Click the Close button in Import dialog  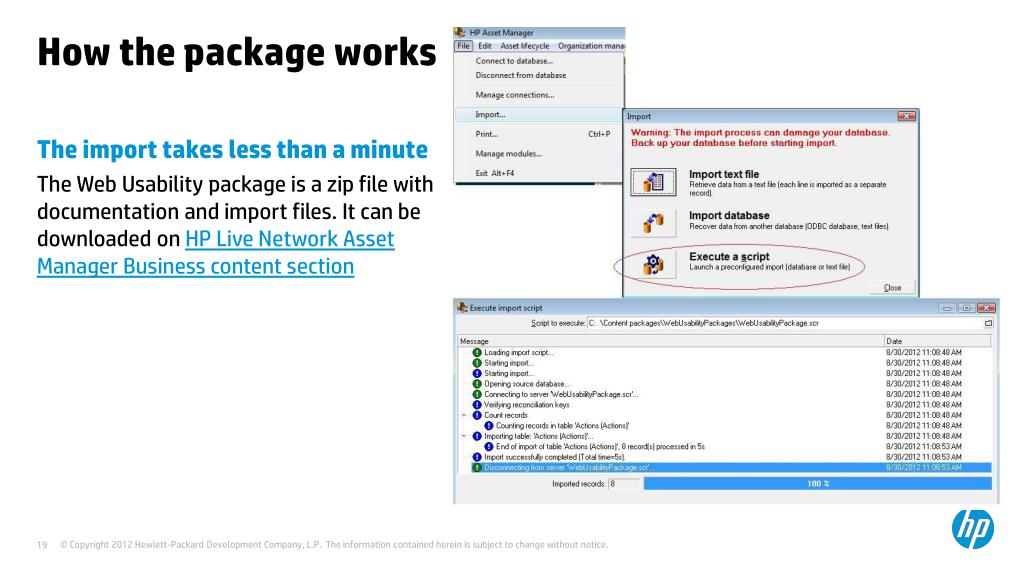point(892,287)
